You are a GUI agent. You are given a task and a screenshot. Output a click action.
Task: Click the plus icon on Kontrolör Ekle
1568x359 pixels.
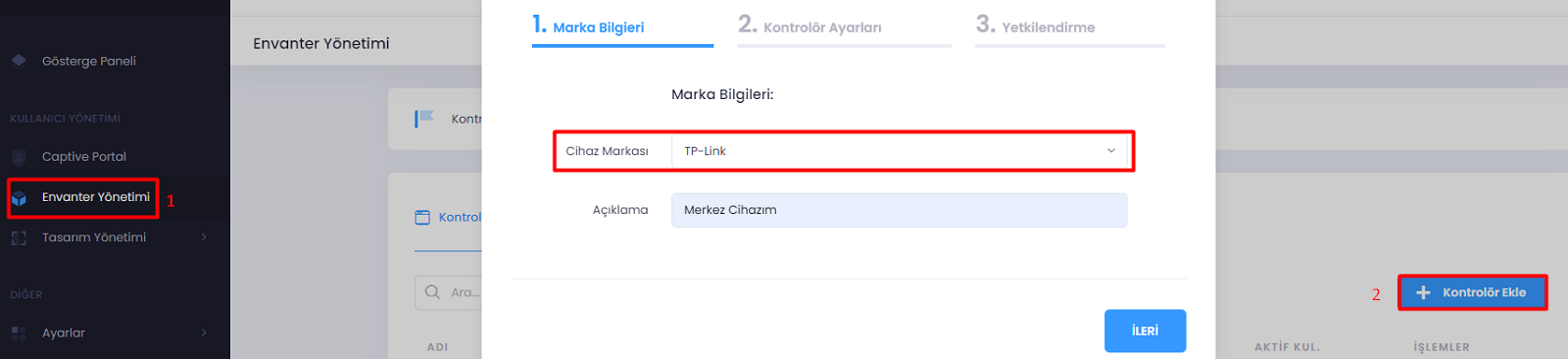tap(1424, 292)
